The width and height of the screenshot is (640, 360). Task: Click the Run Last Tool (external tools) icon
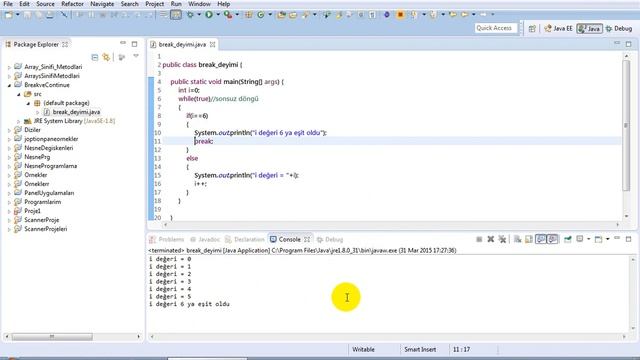[228, 15]
